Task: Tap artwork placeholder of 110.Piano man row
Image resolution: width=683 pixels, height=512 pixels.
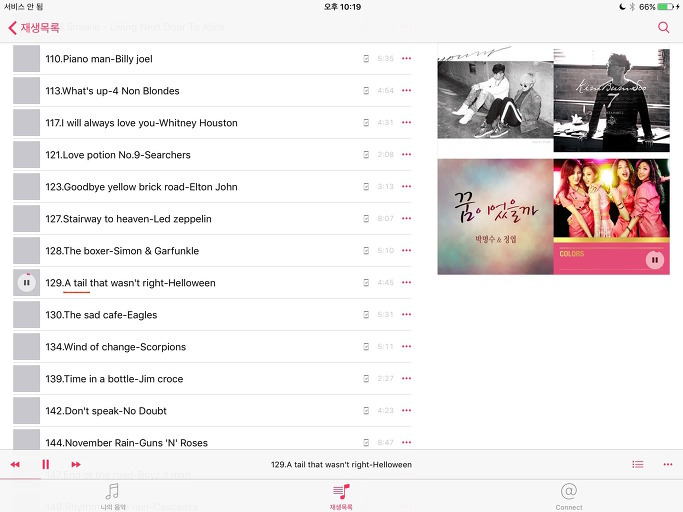Action: [27, 59]
